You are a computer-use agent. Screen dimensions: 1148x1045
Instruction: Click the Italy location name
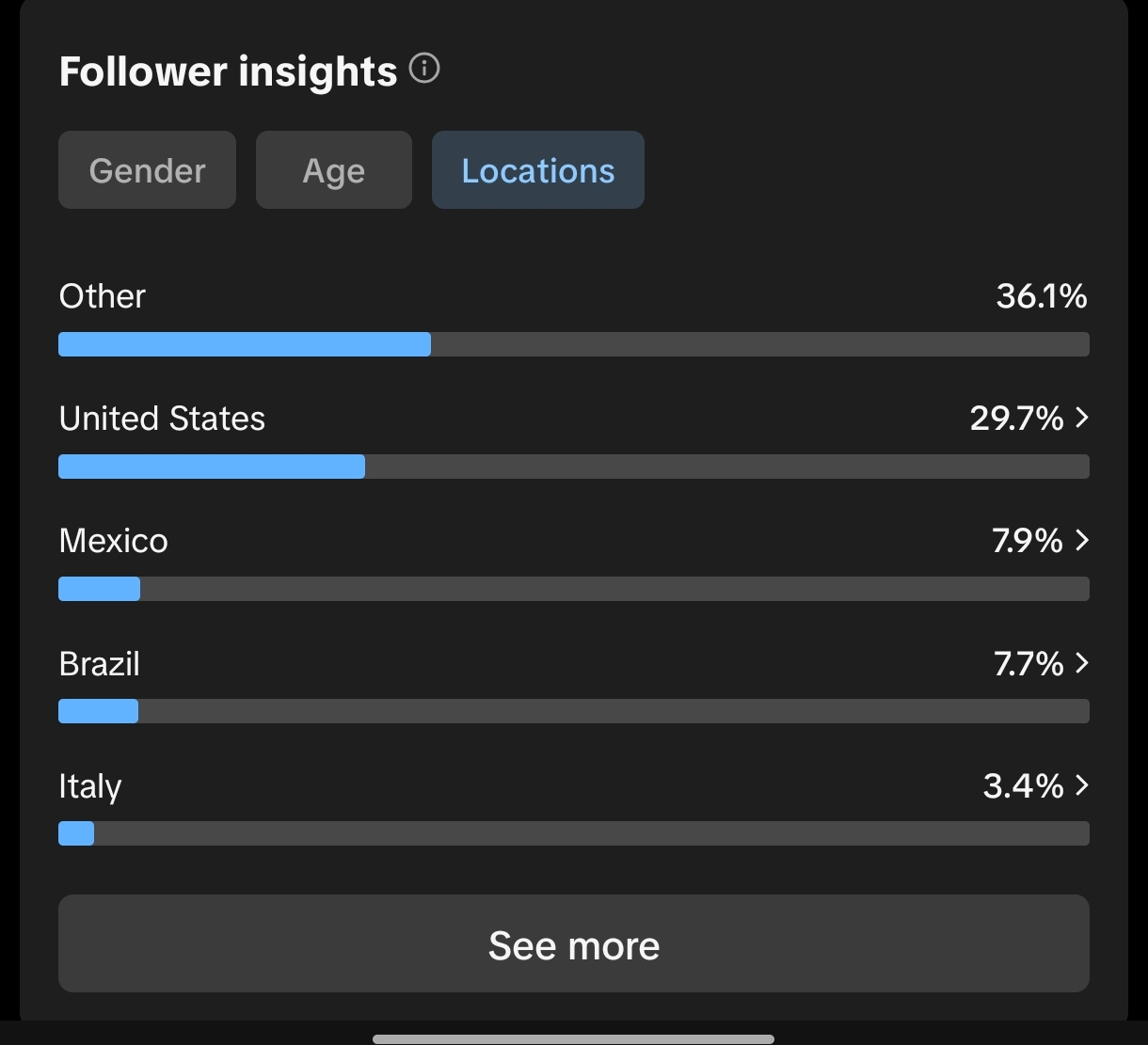(89, 786)
